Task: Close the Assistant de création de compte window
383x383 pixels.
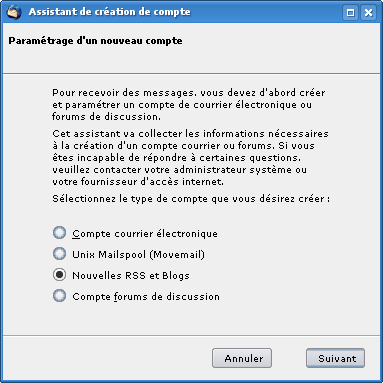Action: click(x=368, y=13)
